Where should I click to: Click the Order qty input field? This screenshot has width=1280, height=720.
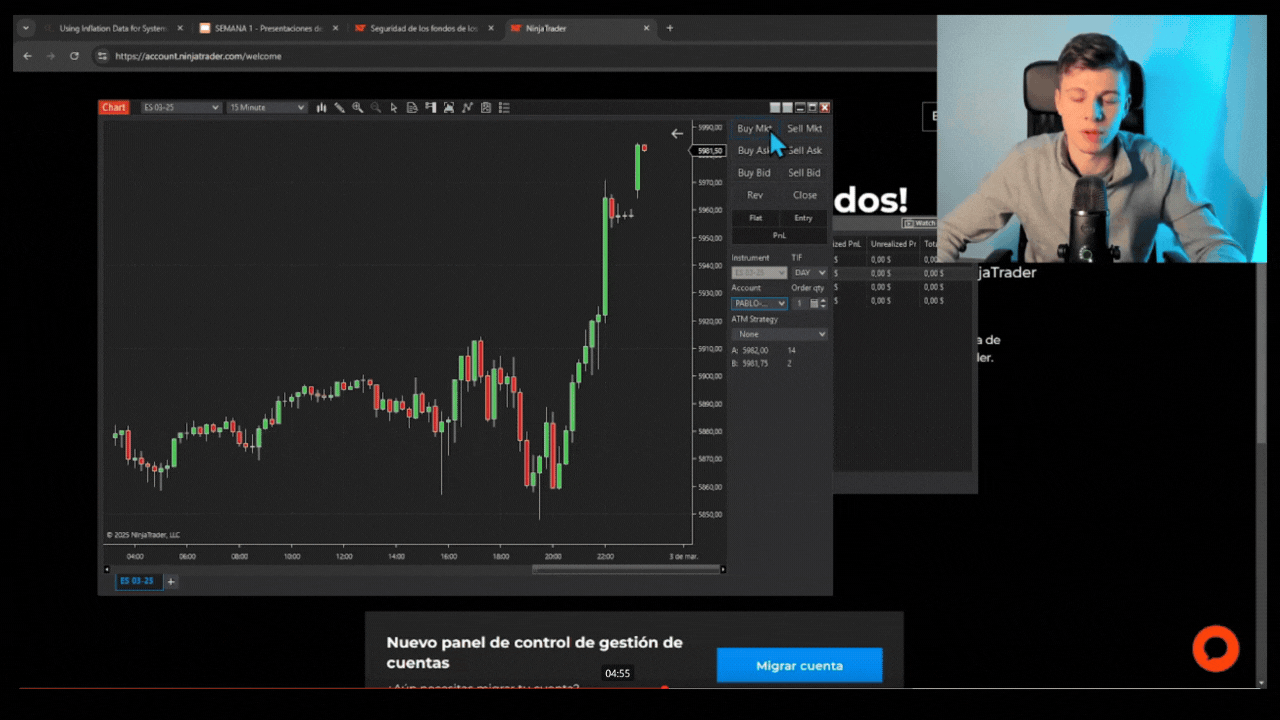point(800,303)
